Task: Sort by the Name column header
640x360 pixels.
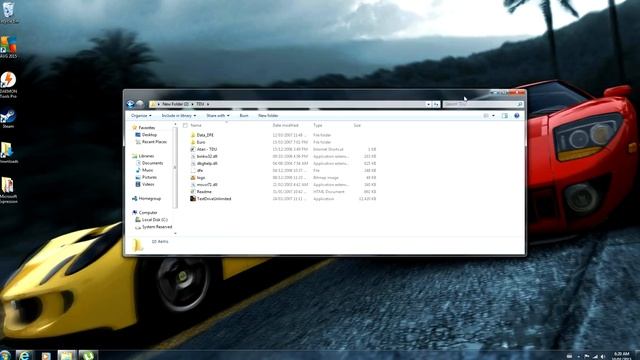Action: coord(196,125)
